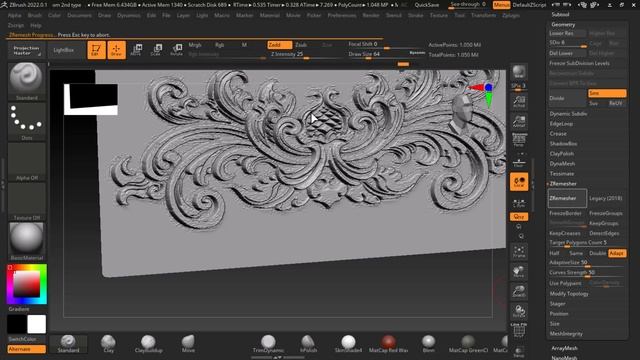Select the Move gizmo button in toolbar
Image resolution: width=640 pixels, height=360 pixels.
click(x=136, y=50)
